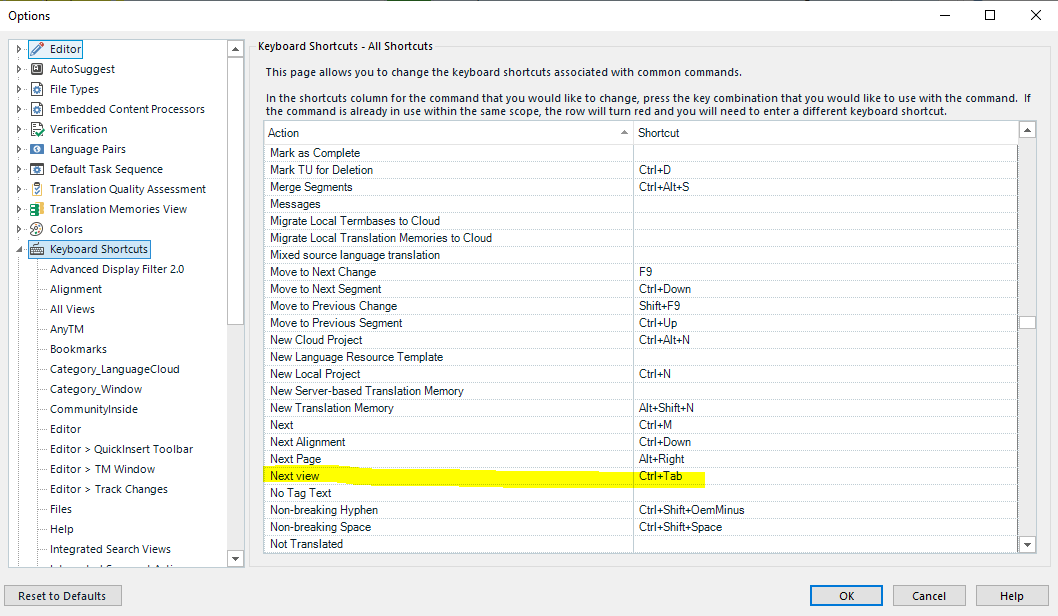This screenshot has width=1058, height=616.
Task: Select Editor > QuickInsert Toolbar category
Action: coord(121,449)
